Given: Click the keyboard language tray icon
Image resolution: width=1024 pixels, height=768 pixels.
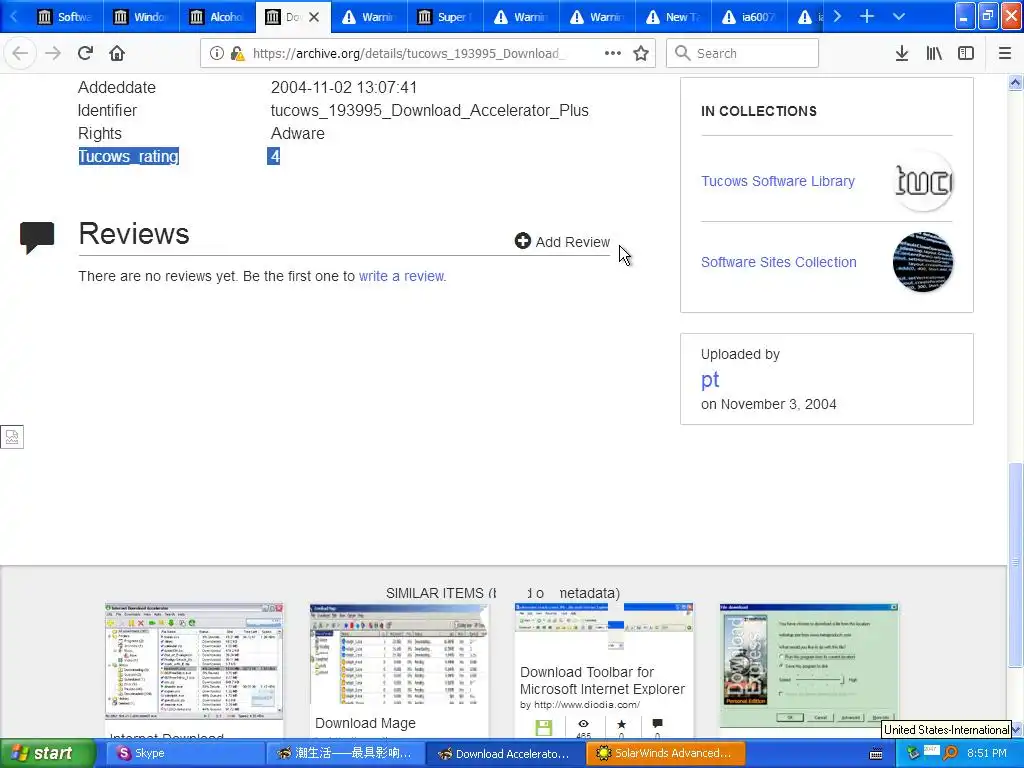Looking at the screenshot, I should (876, 754).
